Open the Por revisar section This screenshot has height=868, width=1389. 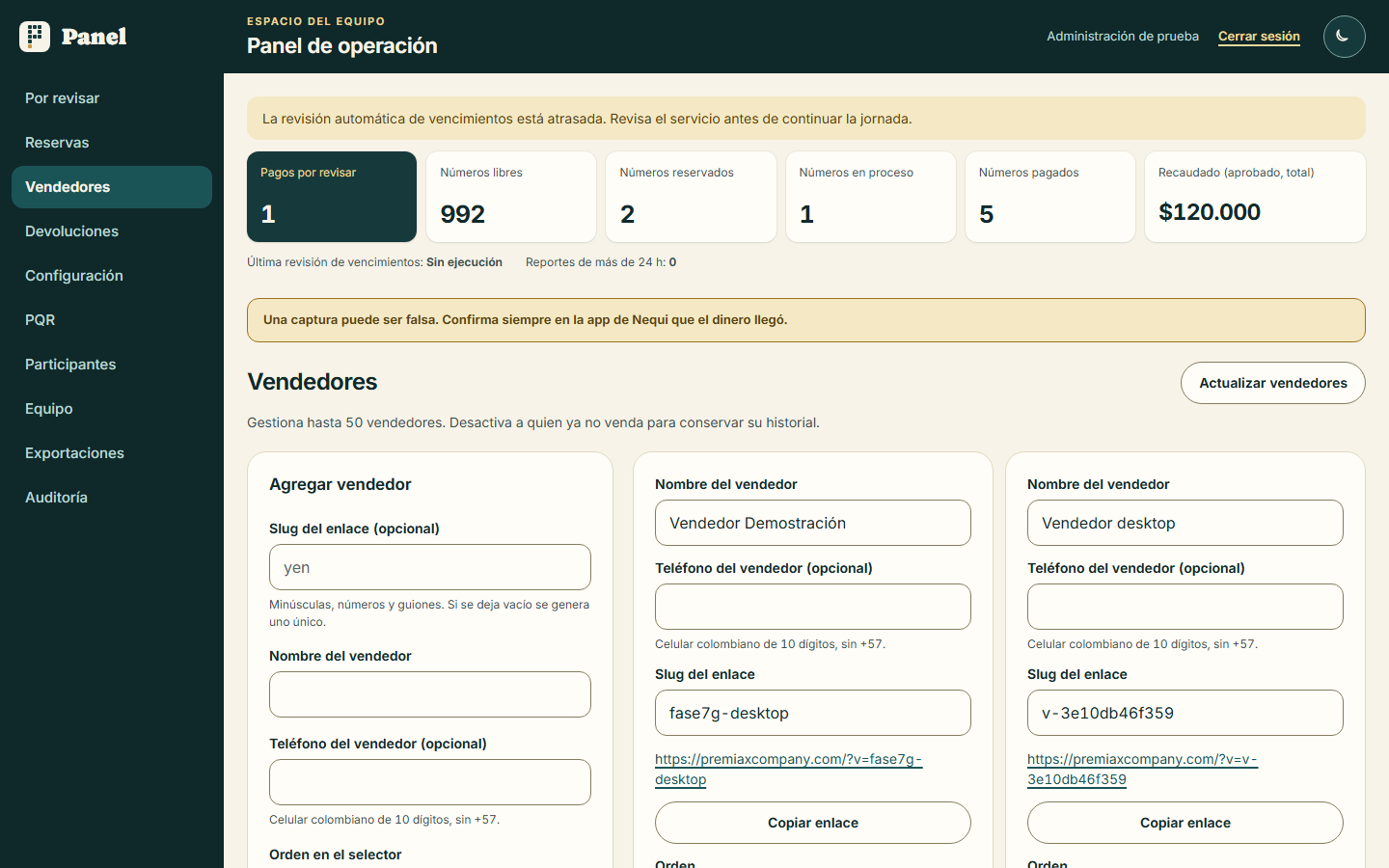coord(112,98)
